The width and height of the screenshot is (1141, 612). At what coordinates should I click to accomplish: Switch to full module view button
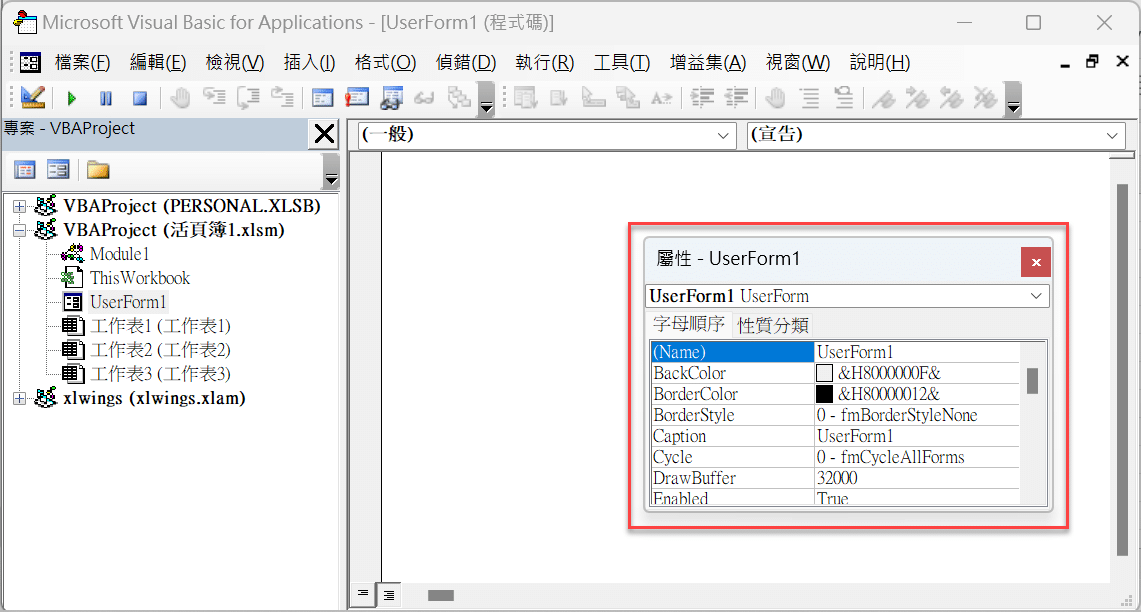click(x=389, y=595)
